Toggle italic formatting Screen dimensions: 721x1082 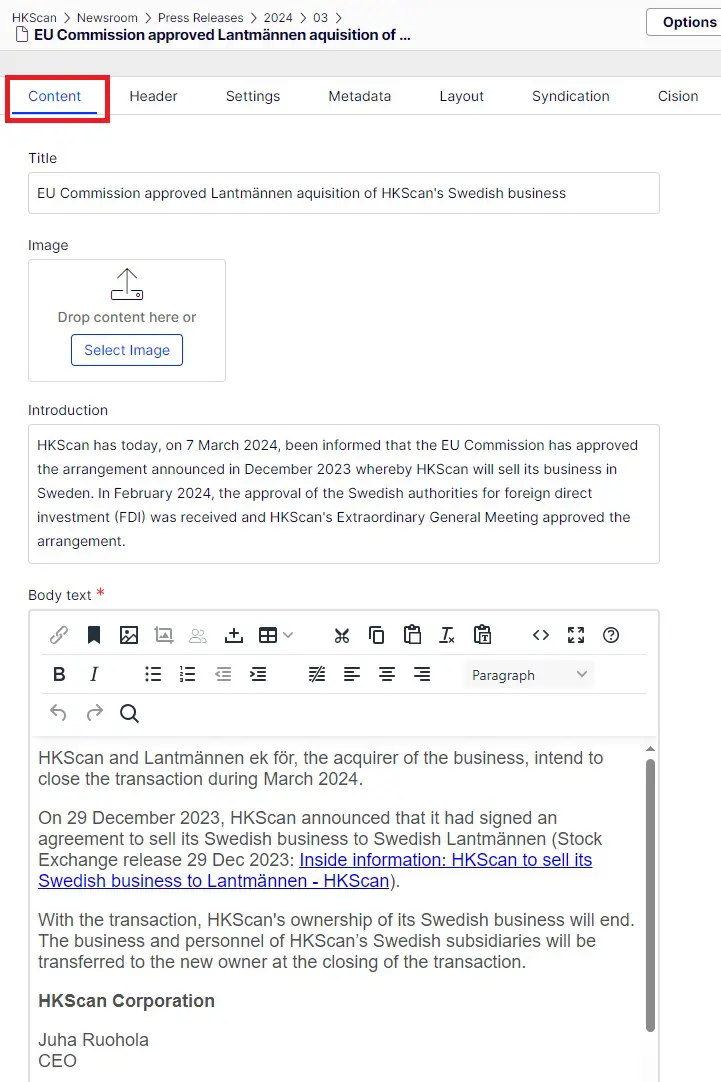[94, 674]
